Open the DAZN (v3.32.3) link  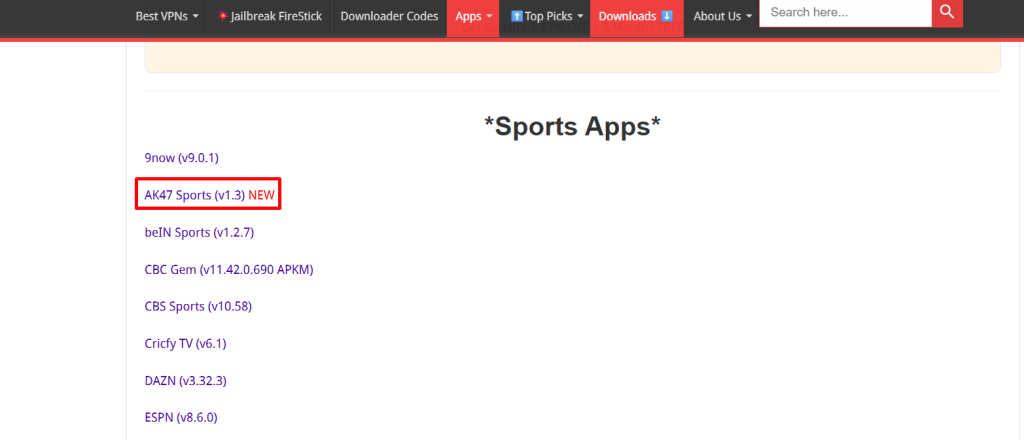coord(185,381)
